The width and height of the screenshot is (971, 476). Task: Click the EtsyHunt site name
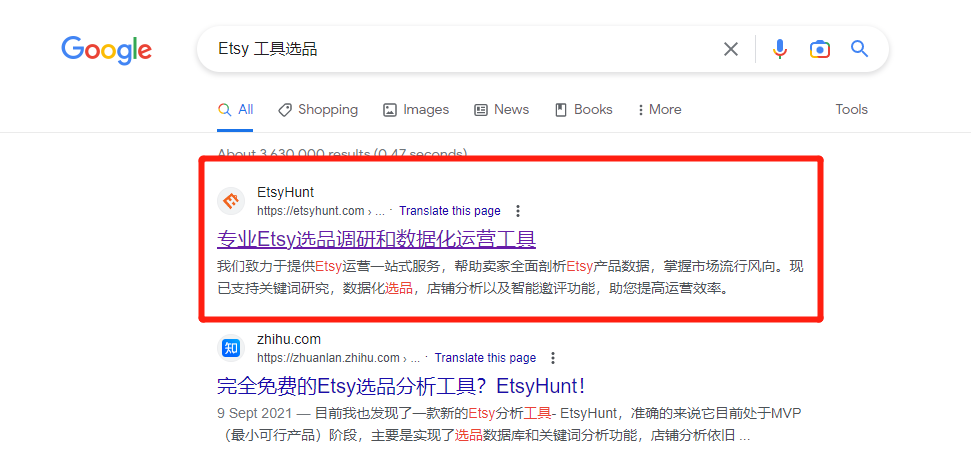point(285,193)
